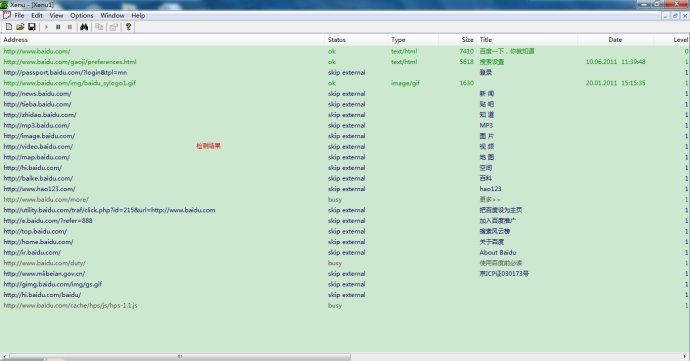
Task: Sort by the Title column header
Action: coord(527,40)
